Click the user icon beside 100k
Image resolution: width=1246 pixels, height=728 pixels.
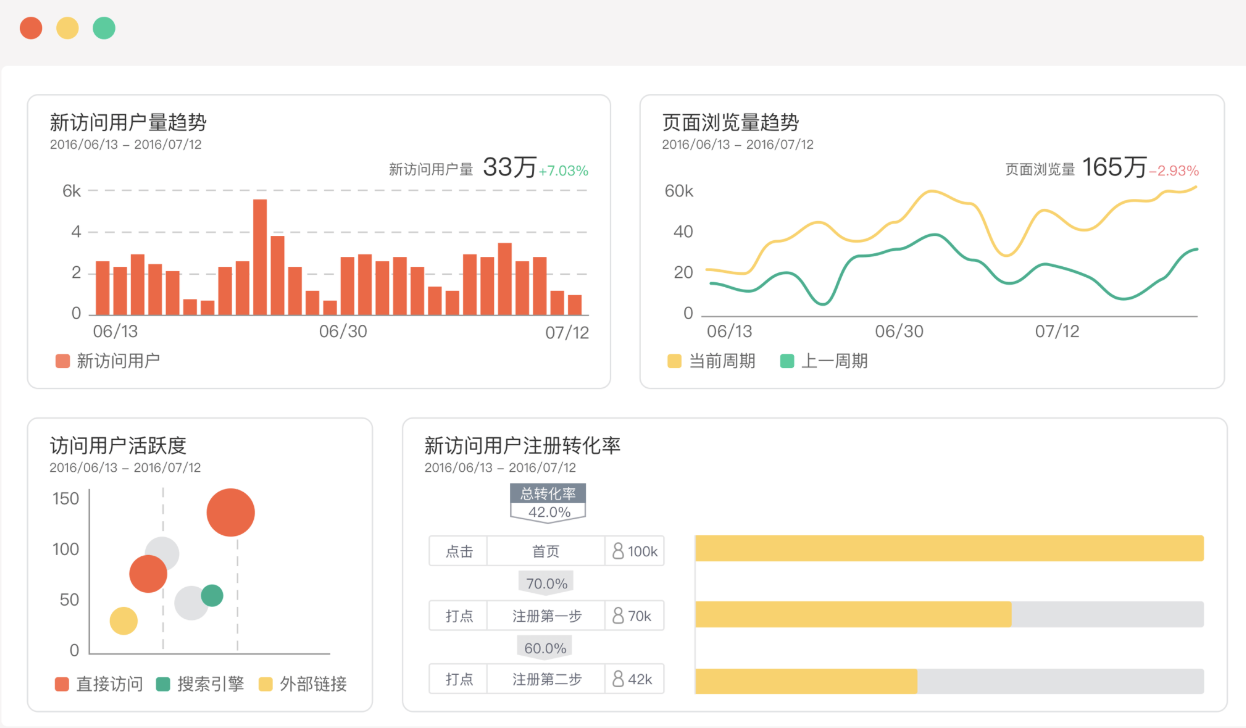tap(617, 551)
